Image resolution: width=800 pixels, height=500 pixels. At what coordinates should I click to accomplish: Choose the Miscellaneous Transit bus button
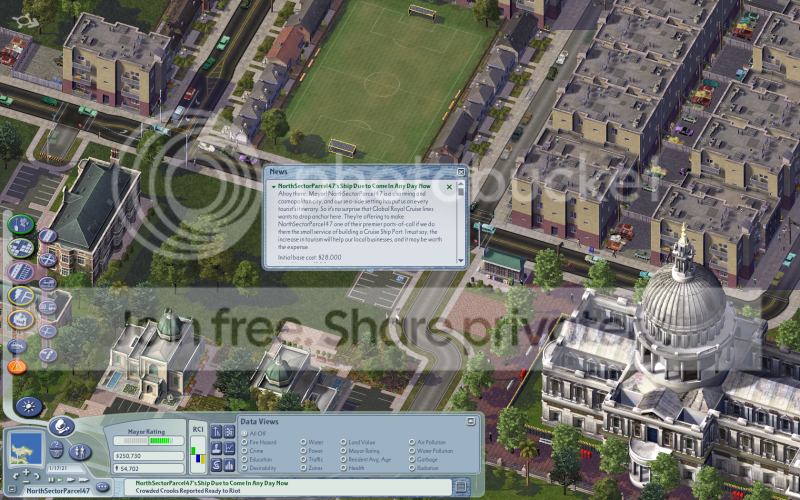[x=47, y=307]
